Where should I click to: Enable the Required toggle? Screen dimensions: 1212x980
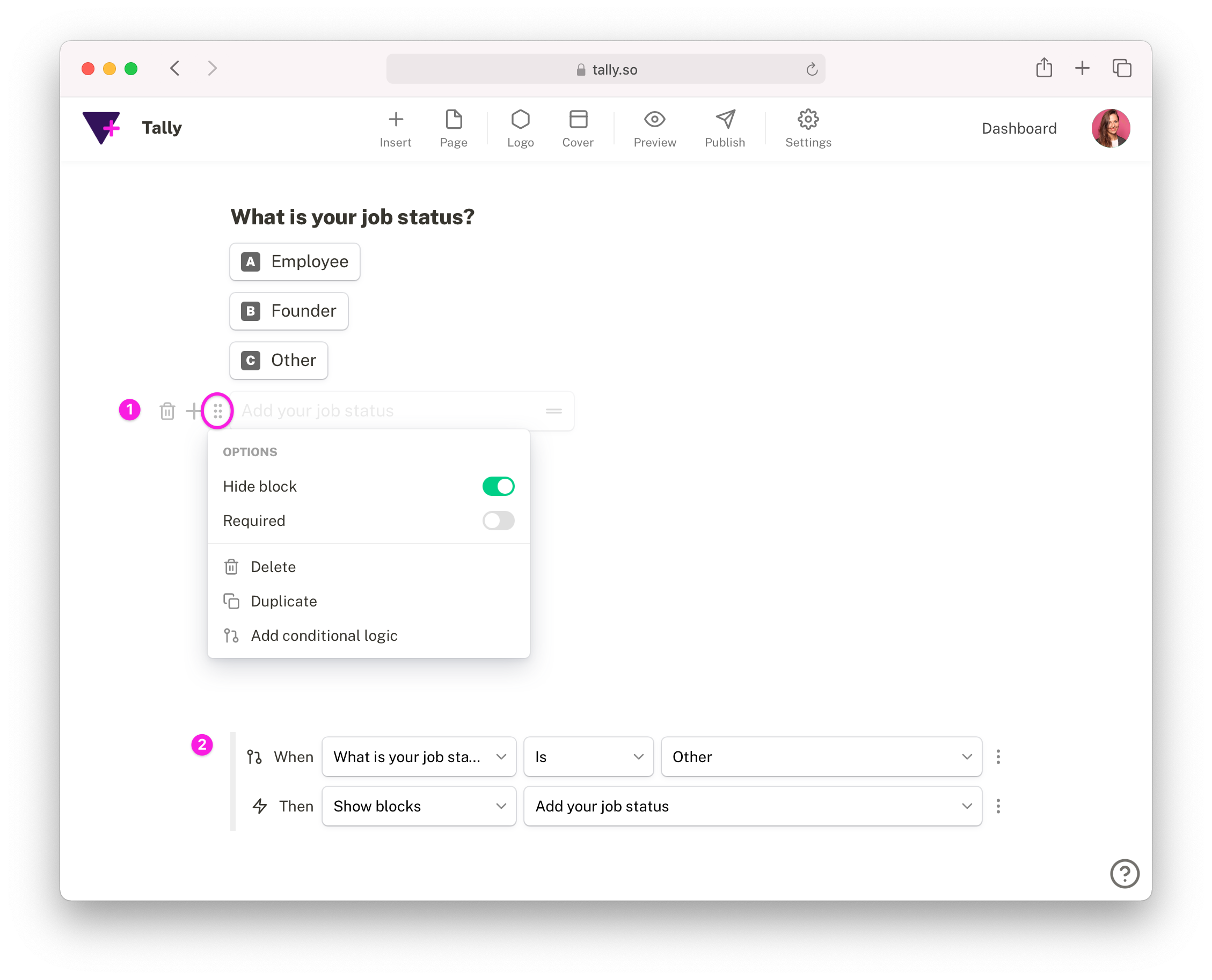tap(498, 521)
